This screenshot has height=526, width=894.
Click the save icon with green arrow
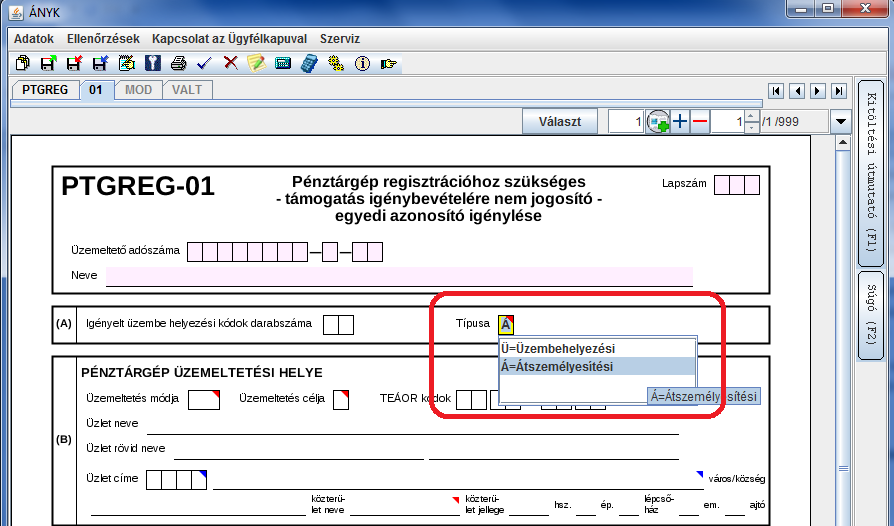(49, 63)
